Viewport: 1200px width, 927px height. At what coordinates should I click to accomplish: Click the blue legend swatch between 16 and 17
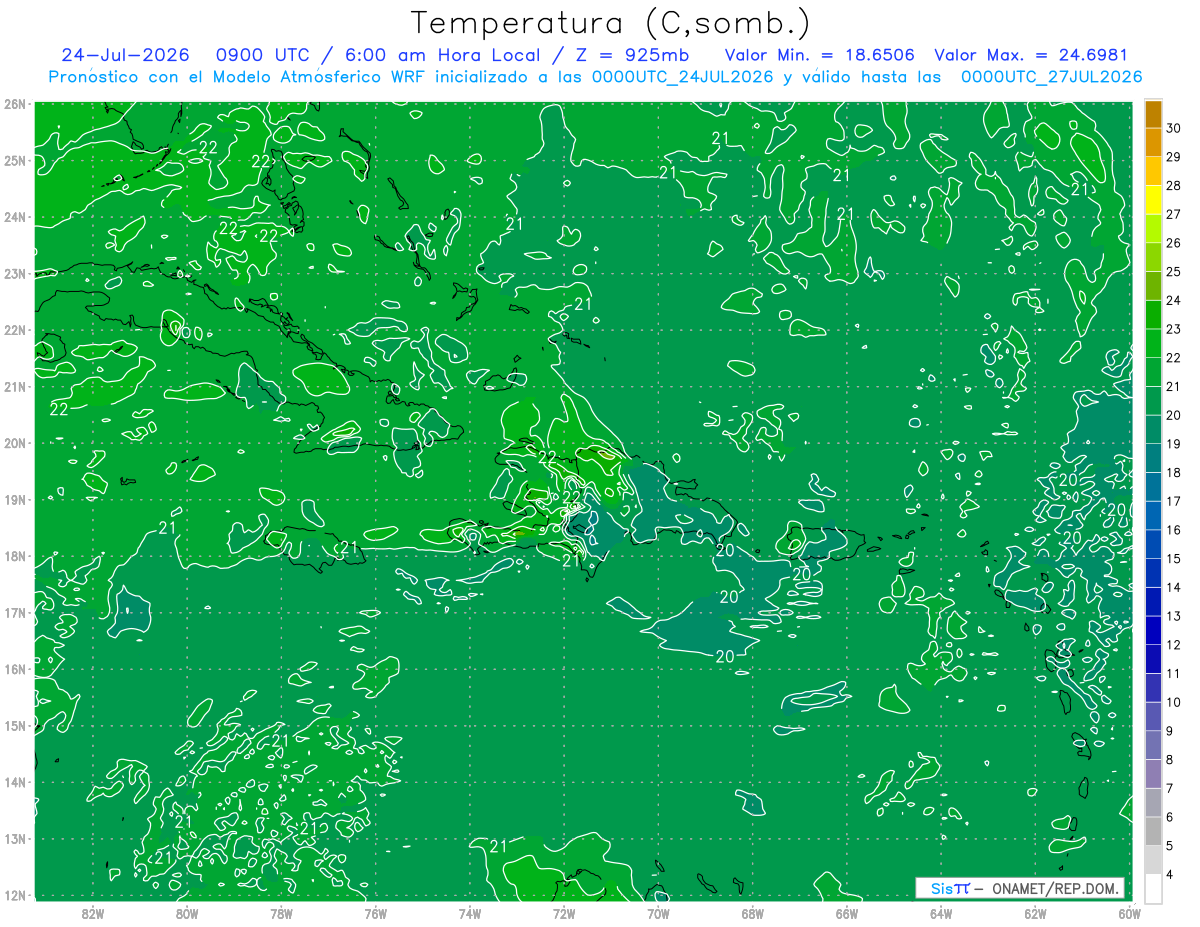point(1153,516)
